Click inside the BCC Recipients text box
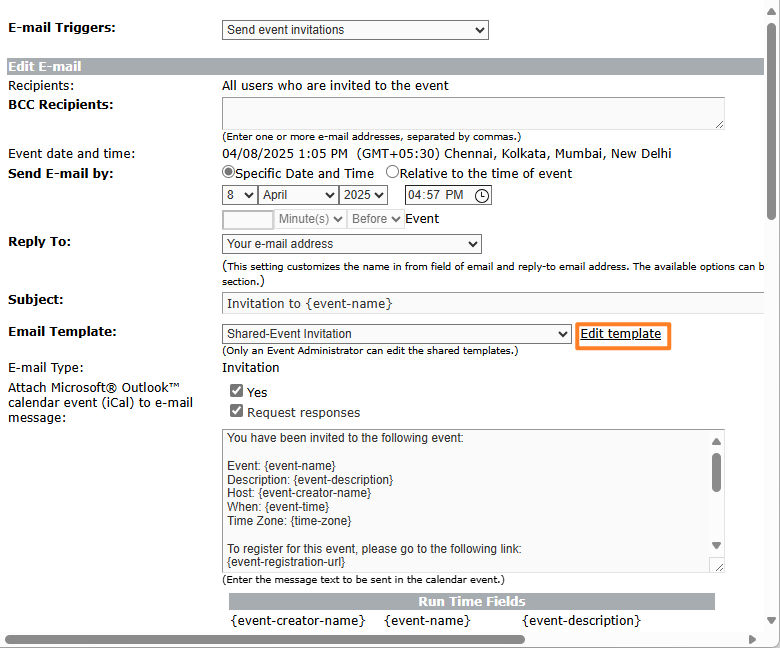Viewport: 780px width, 648px height. (x=473, y=113)
